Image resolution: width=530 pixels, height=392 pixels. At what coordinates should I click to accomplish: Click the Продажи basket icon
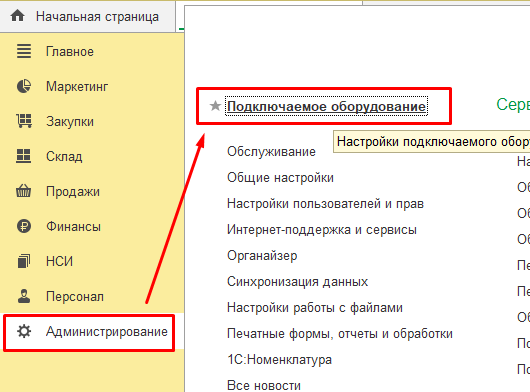coord(24,191)
